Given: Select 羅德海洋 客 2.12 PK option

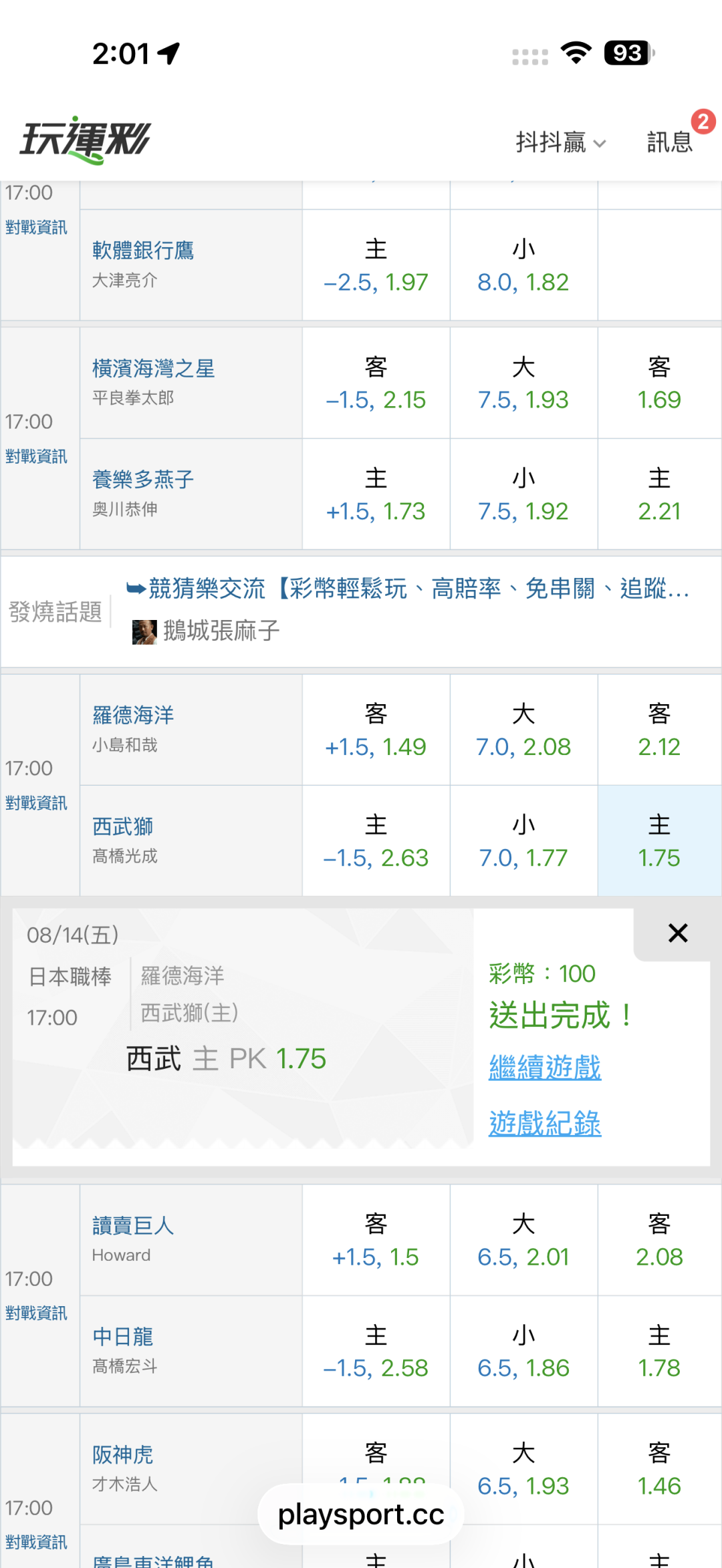Looking at the screenshot, I should 659,730.
